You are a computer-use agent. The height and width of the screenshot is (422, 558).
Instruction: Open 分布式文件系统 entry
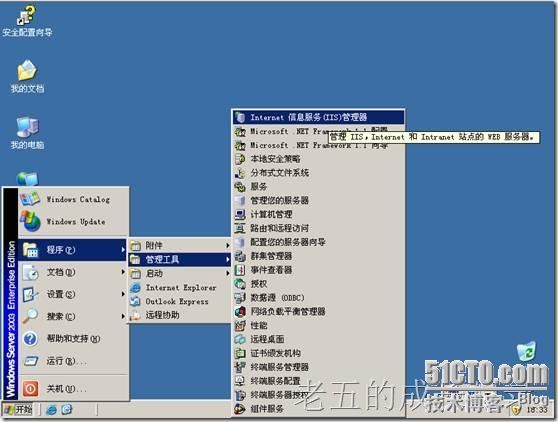(x=318, y=173)
